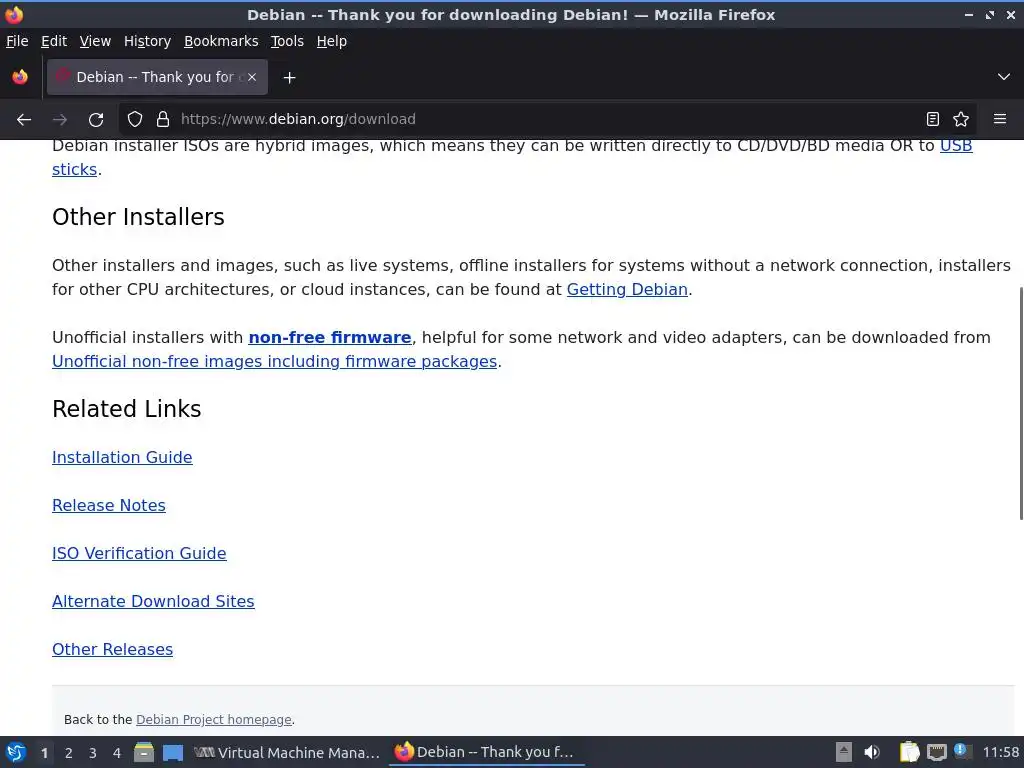Open the update notifier tray icon
This screenshot has width=1024, height=768.
pos(962,751)
